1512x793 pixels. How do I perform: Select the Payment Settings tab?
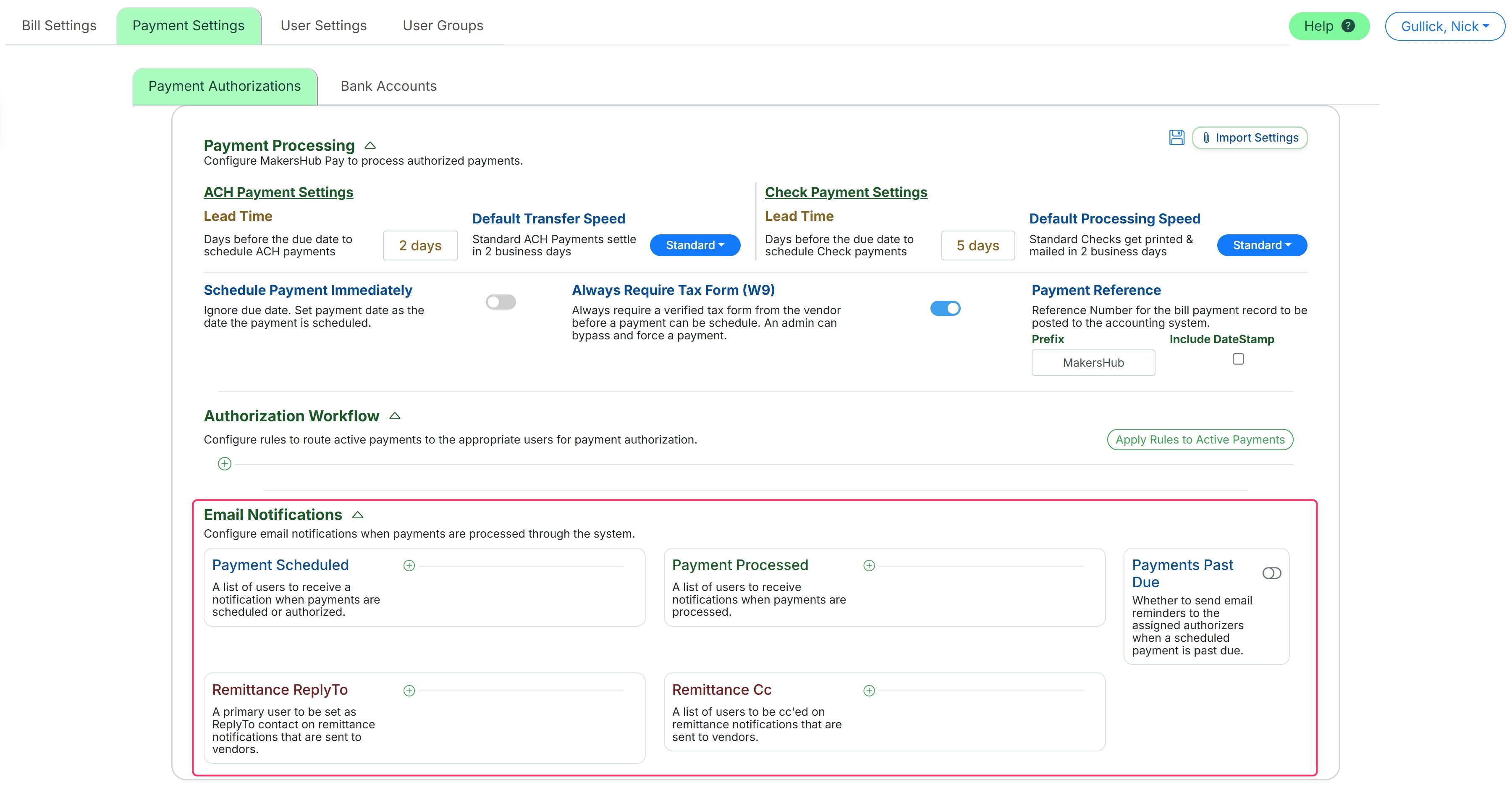189,26
